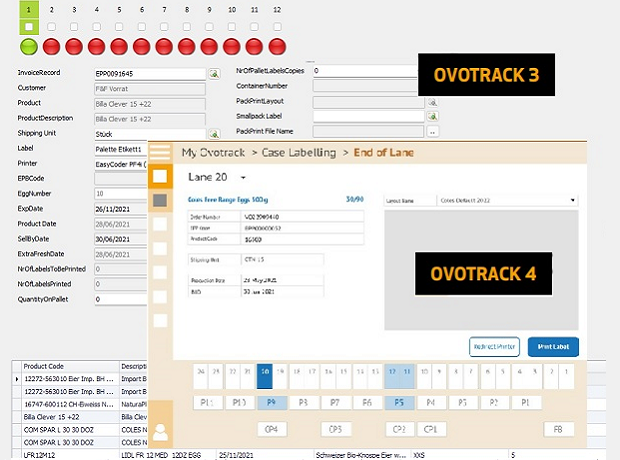This screenshot has height=460, width=620.
Task: Click the lookup icon next to Shipping Unit
Action: pyautogui.click(x=214, y=133)
